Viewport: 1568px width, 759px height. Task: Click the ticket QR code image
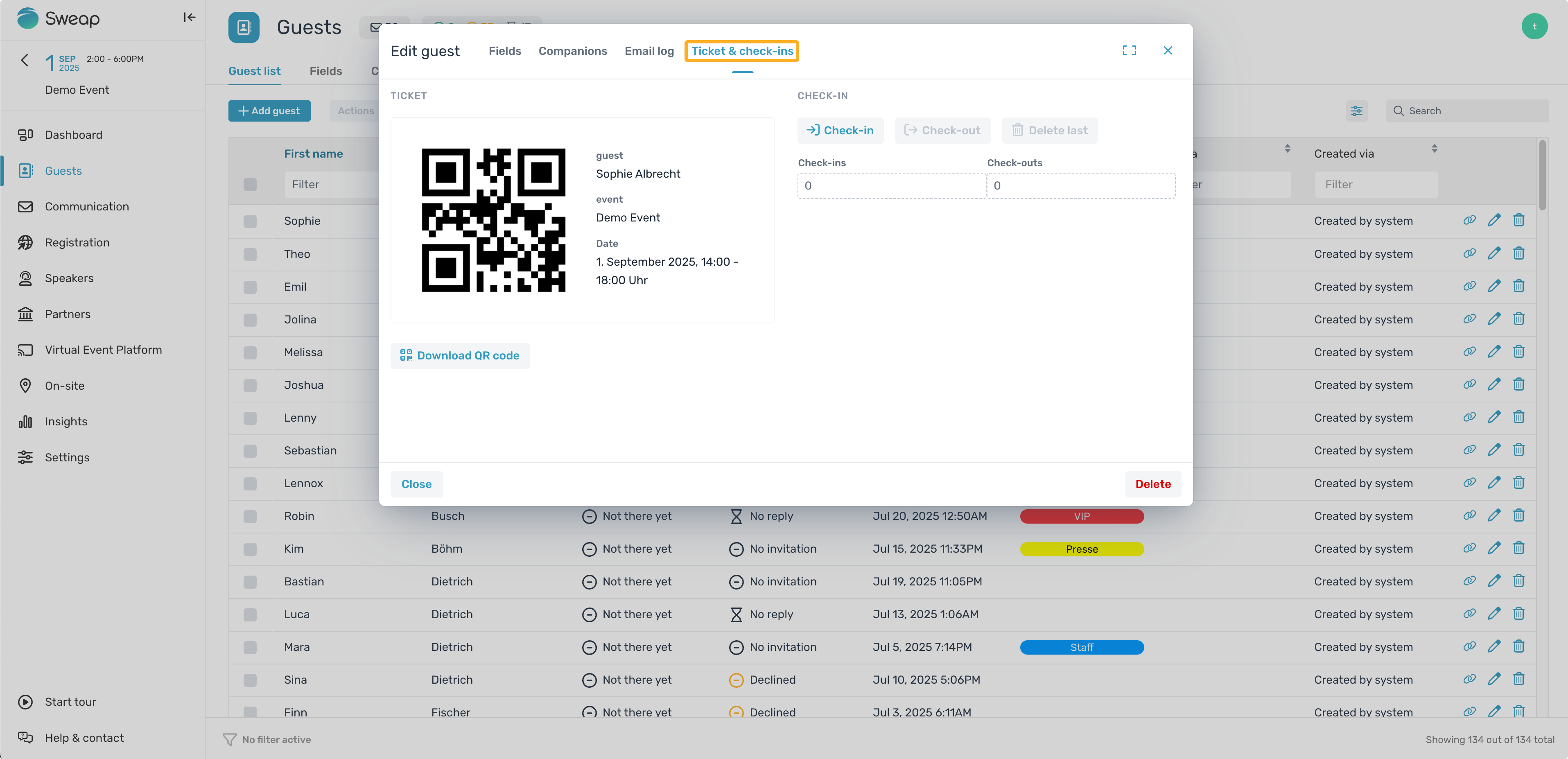tap(493, 220)
